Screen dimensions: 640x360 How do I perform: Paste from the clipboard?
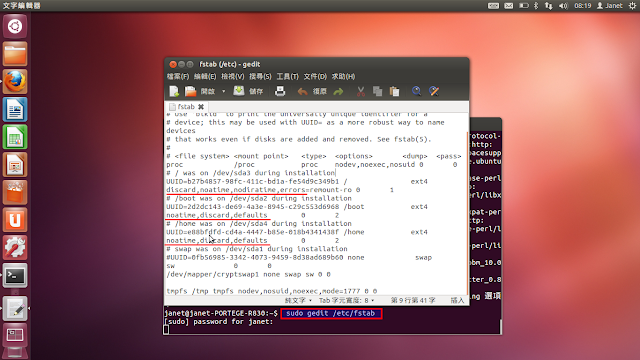point(394,91)
